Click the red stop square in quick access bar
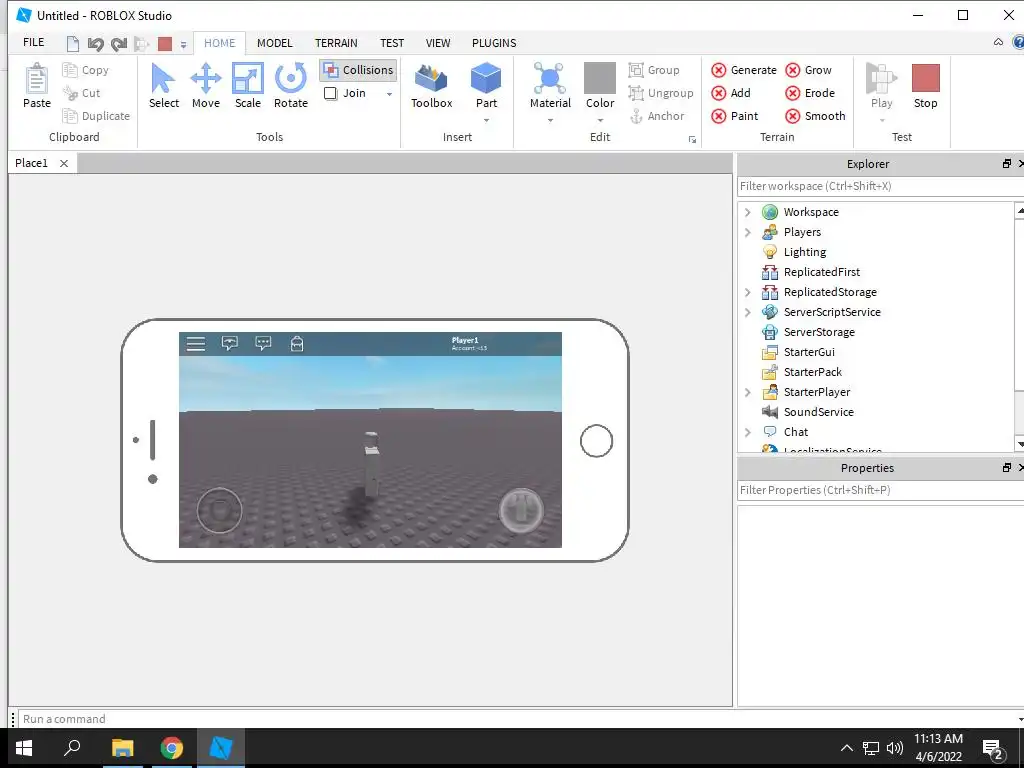Screen dimensions: 1024x768 [x=165, y=44]
